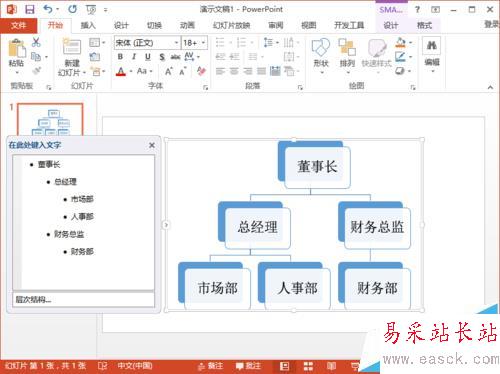
Task: Select slide 1 thumbnail
Action: pyautogui.click(x=50, y=119)
